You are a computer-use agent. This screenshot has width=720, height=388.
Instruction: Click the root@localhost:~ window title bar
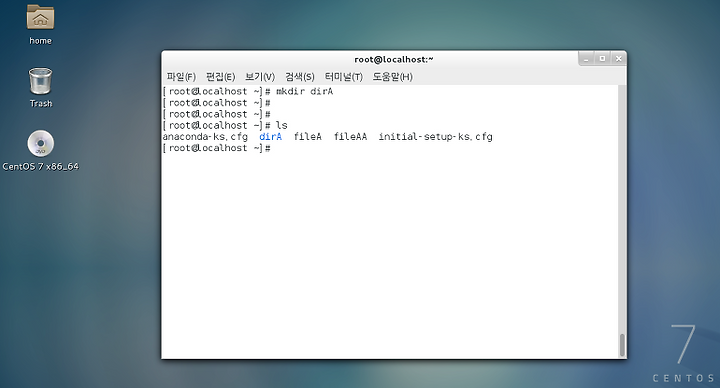click(x=394, y=59)
